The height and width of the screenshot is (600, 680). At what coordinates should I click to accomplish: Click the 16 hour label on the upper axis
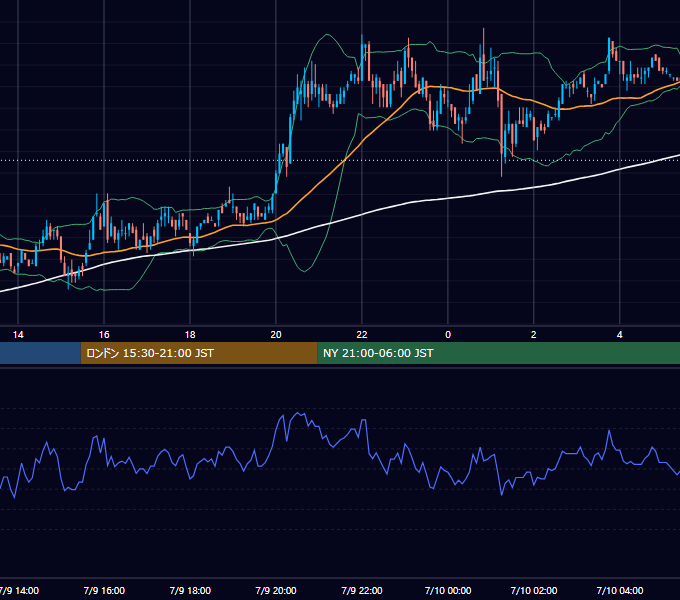104,335
